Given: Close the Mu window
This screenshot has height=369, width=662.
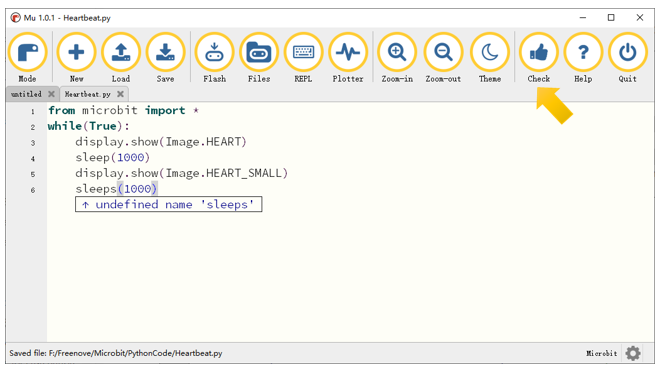Looking at the screenshot, I should (x=640, y=18).
